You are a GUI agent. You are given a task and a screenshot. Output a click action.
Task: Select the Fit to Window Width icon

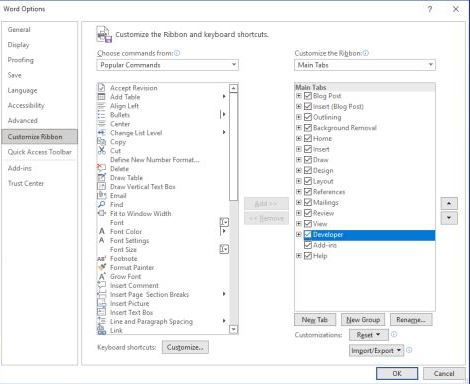[x=101, y=213]
